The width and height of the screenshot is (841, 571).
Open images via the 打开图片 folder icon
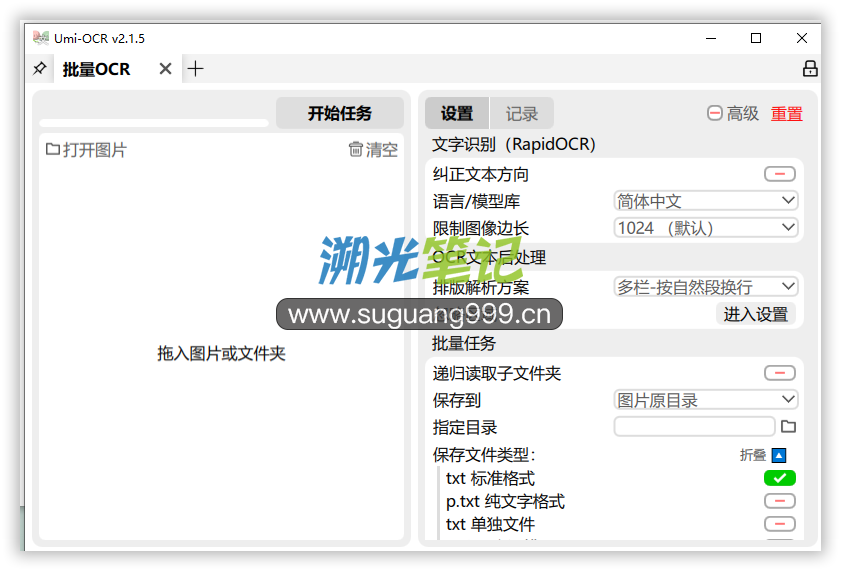(53, 149)
